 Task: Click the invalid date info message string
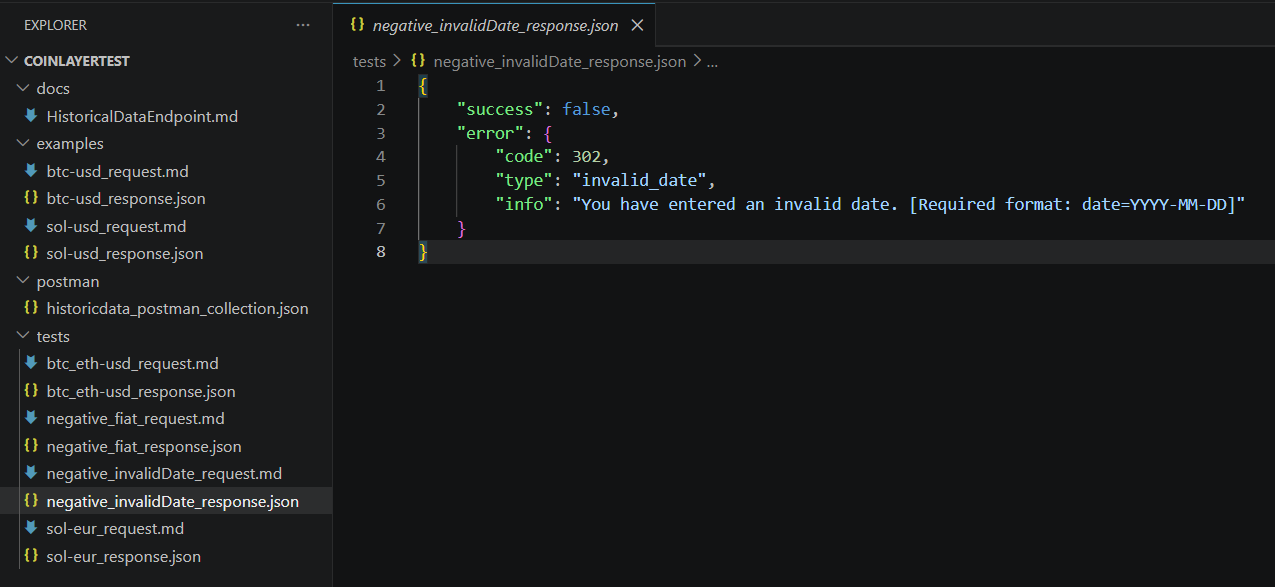[x=908, y=205]
